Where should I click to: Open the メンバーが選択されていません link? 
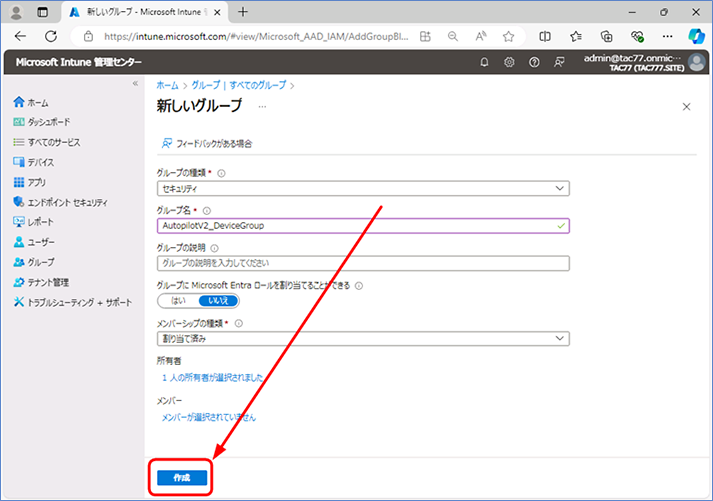(209, 417)
